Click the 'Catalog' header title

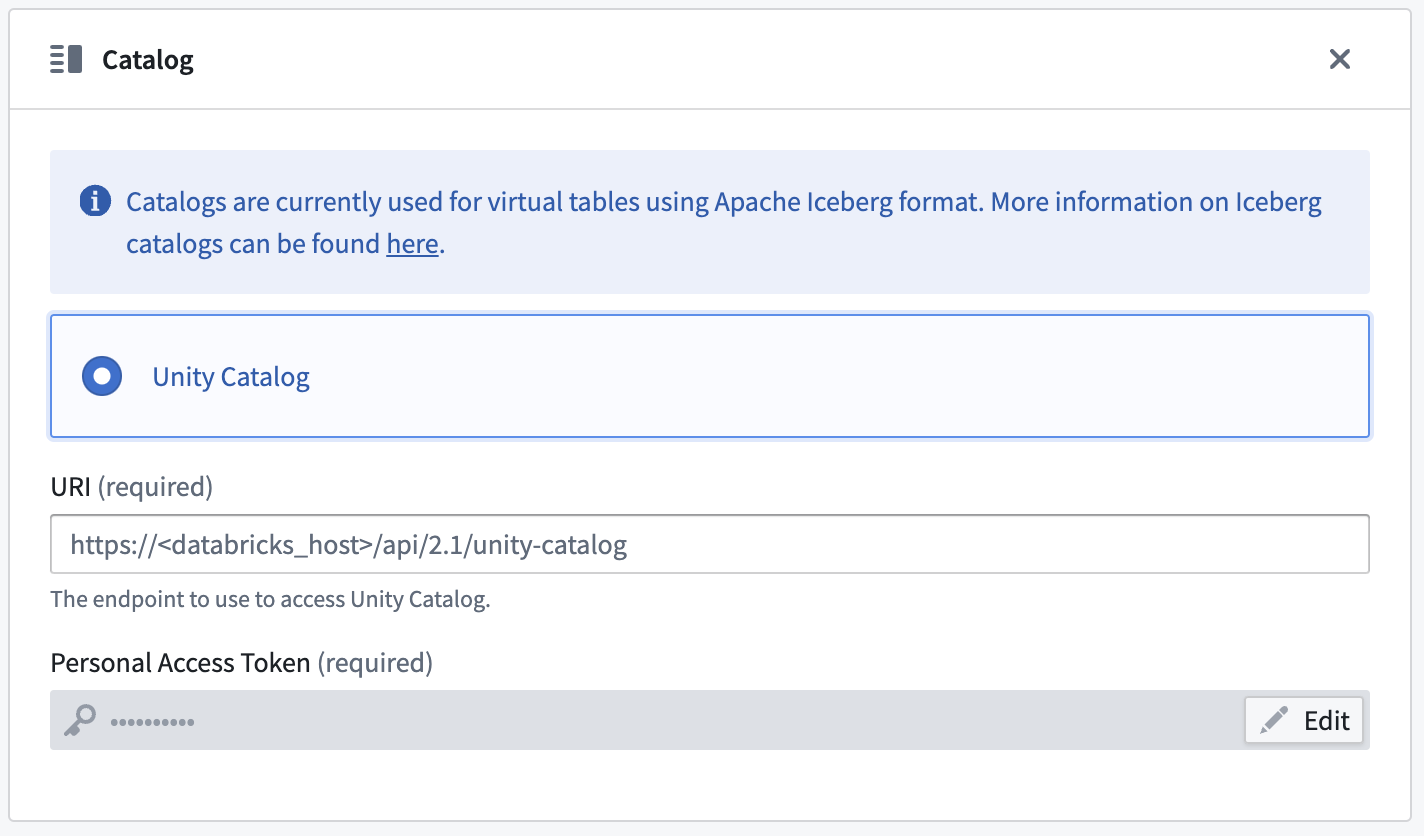(x=148, y=60)
